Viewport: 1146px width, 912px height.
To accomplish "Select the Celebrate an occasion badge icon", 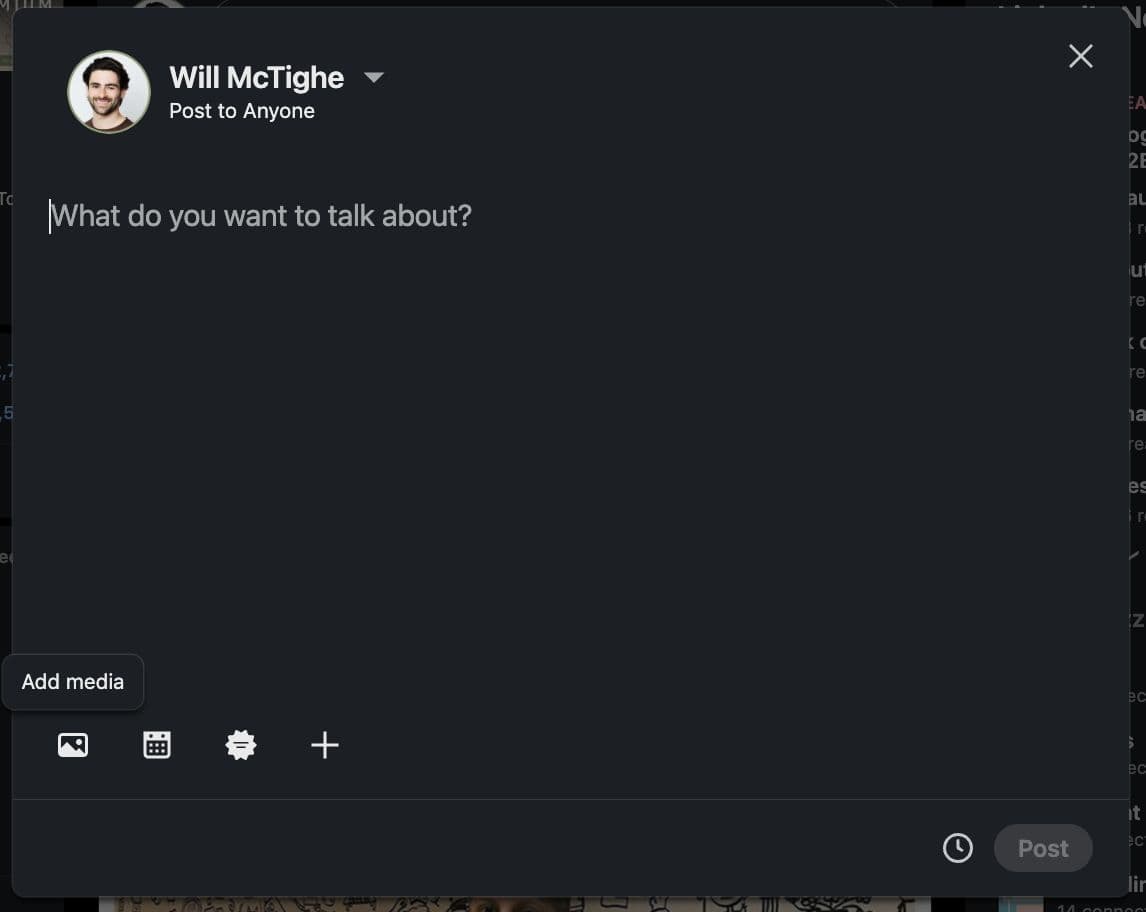I will (x=241, y=745).
